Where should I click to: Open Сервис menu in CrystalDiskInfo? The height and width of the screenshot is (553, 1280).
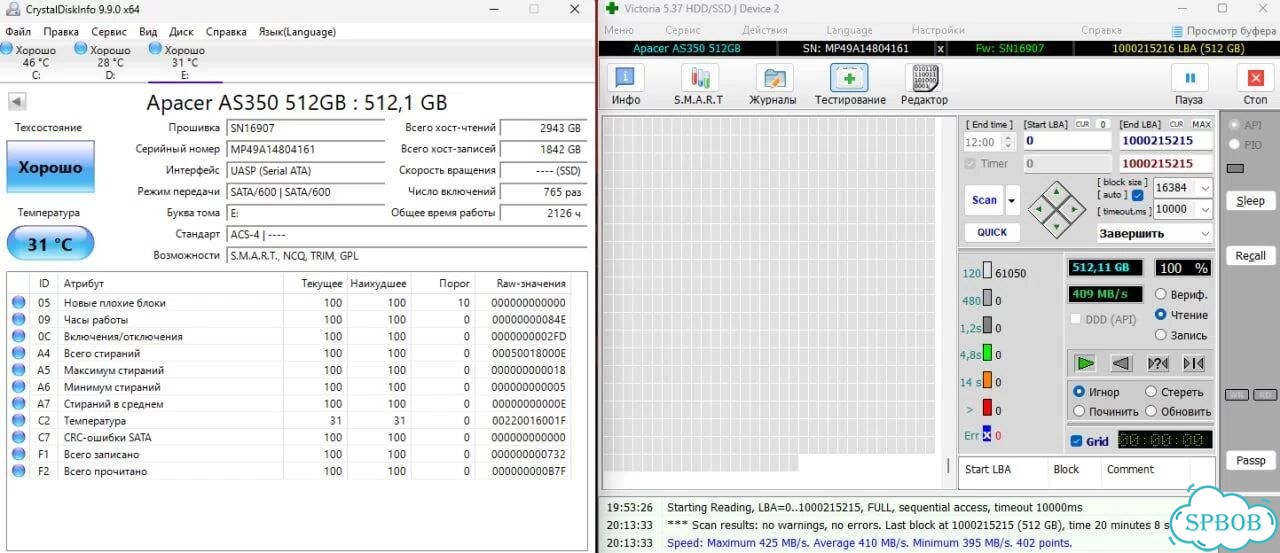pos(109,32)
